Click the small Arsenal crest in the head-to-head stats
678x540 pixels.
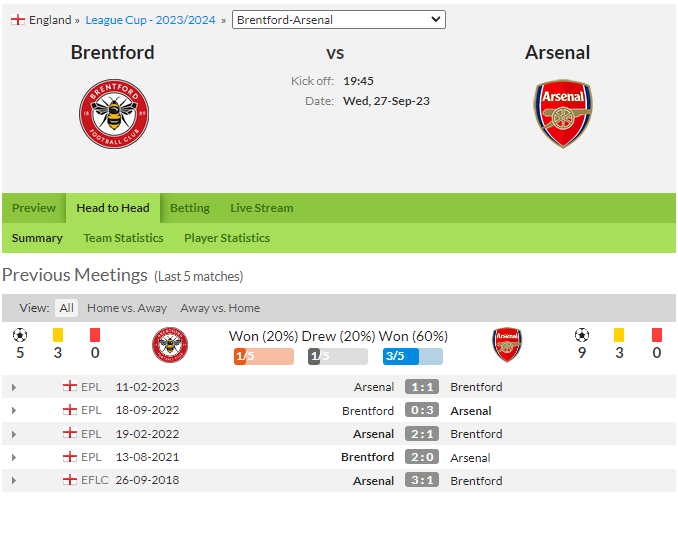507,345
